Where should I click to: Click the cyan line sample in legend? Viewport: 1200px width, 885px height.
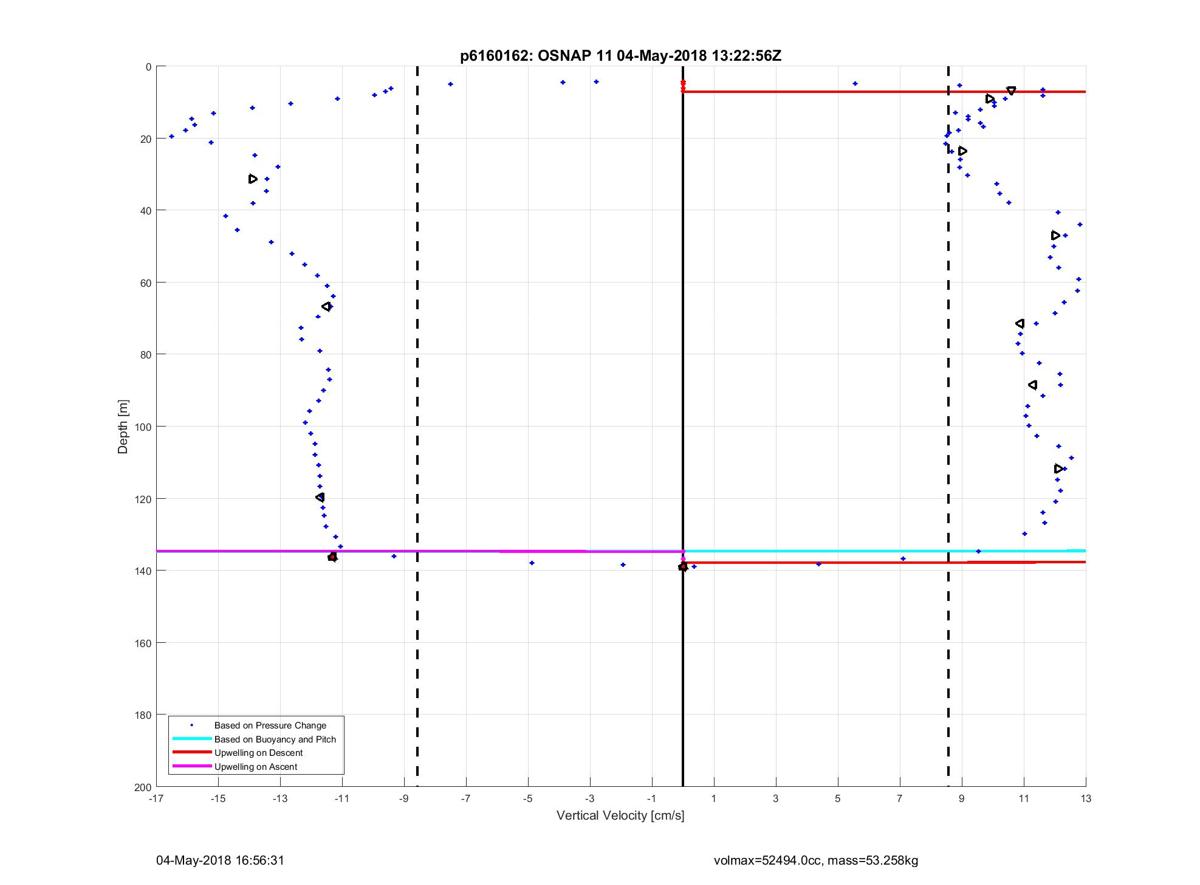click(192, 739)
